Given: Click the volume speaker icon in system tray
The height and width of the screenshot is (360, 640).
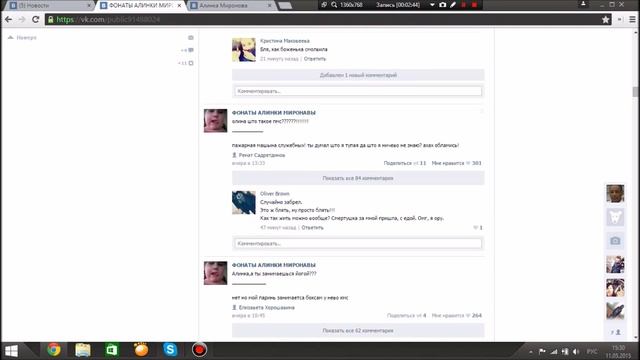Looking at the screenshot, I should pos(576,351).
